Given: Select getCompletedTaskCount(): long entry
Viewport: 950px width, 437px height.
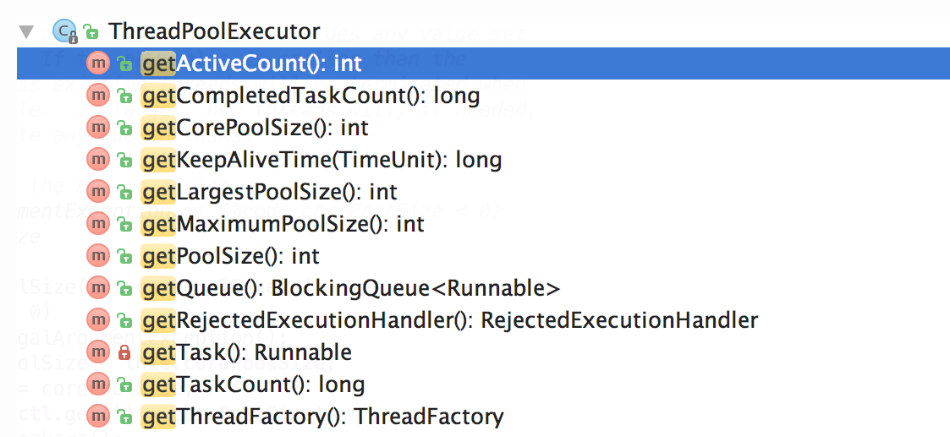Looking at the screenshot, I should pos(311,96).
